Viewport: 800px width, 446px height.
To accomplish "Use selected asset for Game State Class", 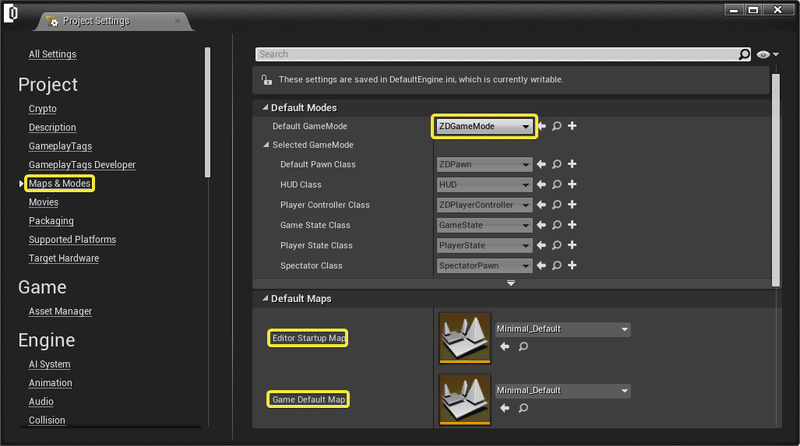I will tap(541, 225).
